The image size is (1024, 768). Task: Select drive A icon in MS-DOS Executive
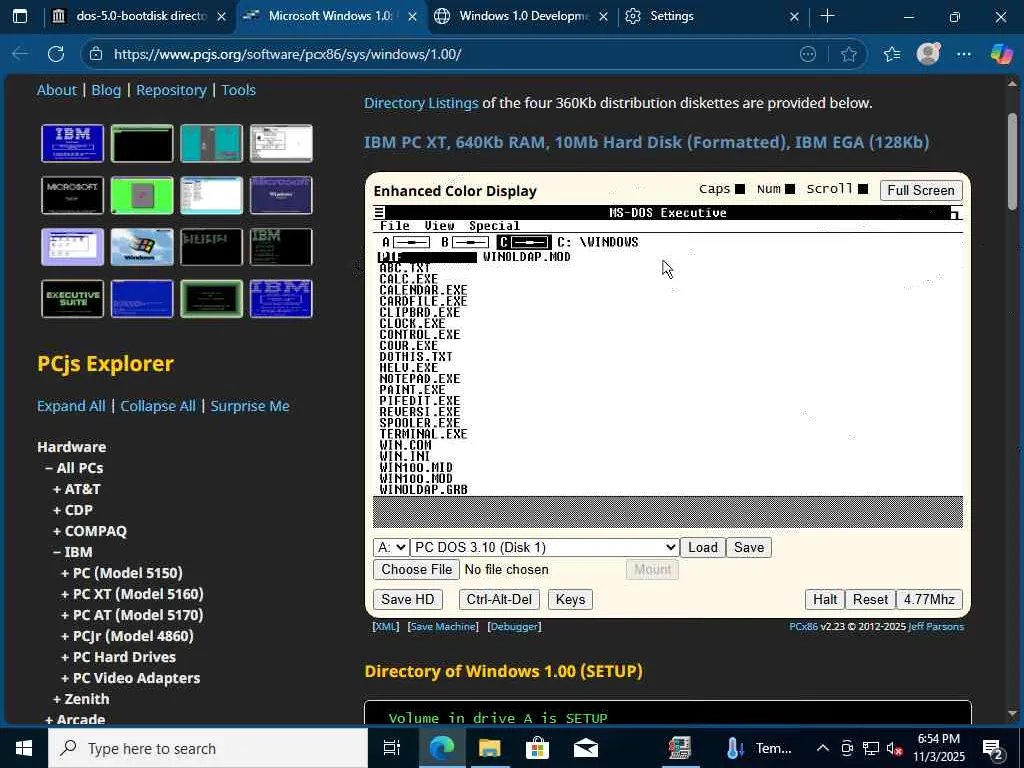(x=406, y=242)
